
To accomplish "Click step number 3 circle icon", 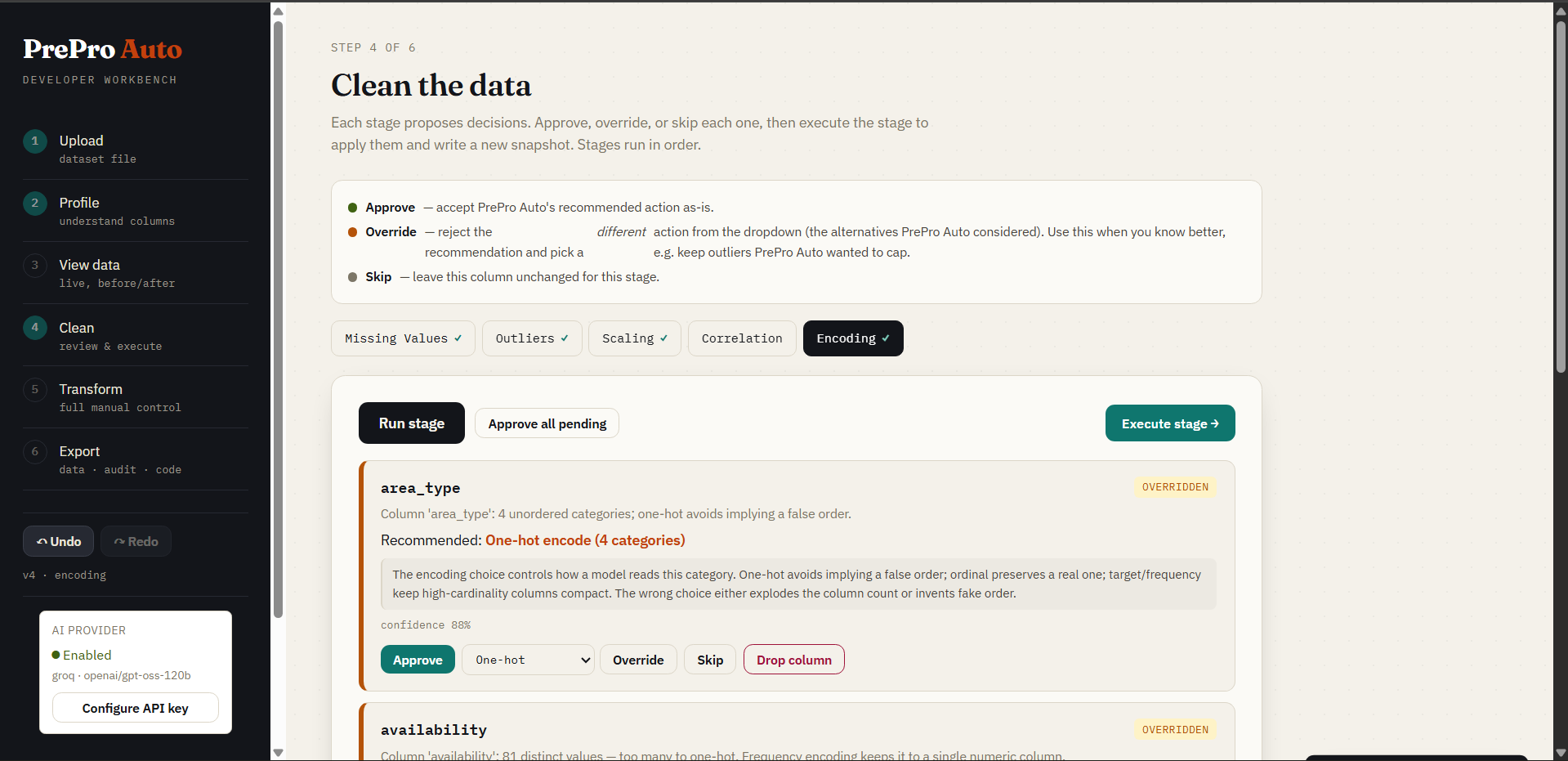I will coord(34,265).
